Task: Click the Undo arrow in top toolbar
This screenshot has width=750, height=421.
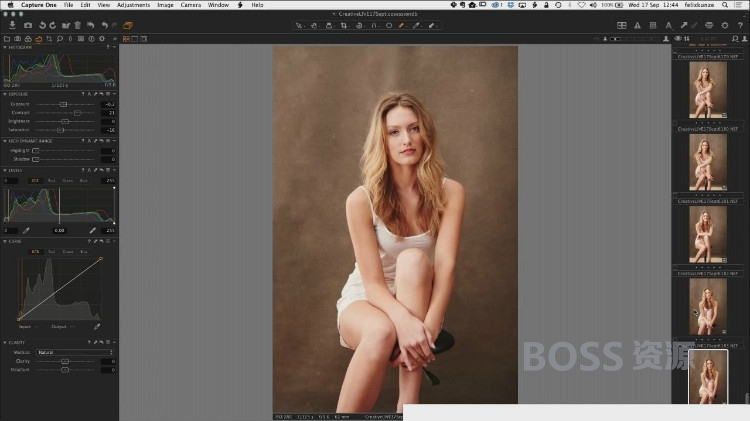Action: click(x=104, y=25)
